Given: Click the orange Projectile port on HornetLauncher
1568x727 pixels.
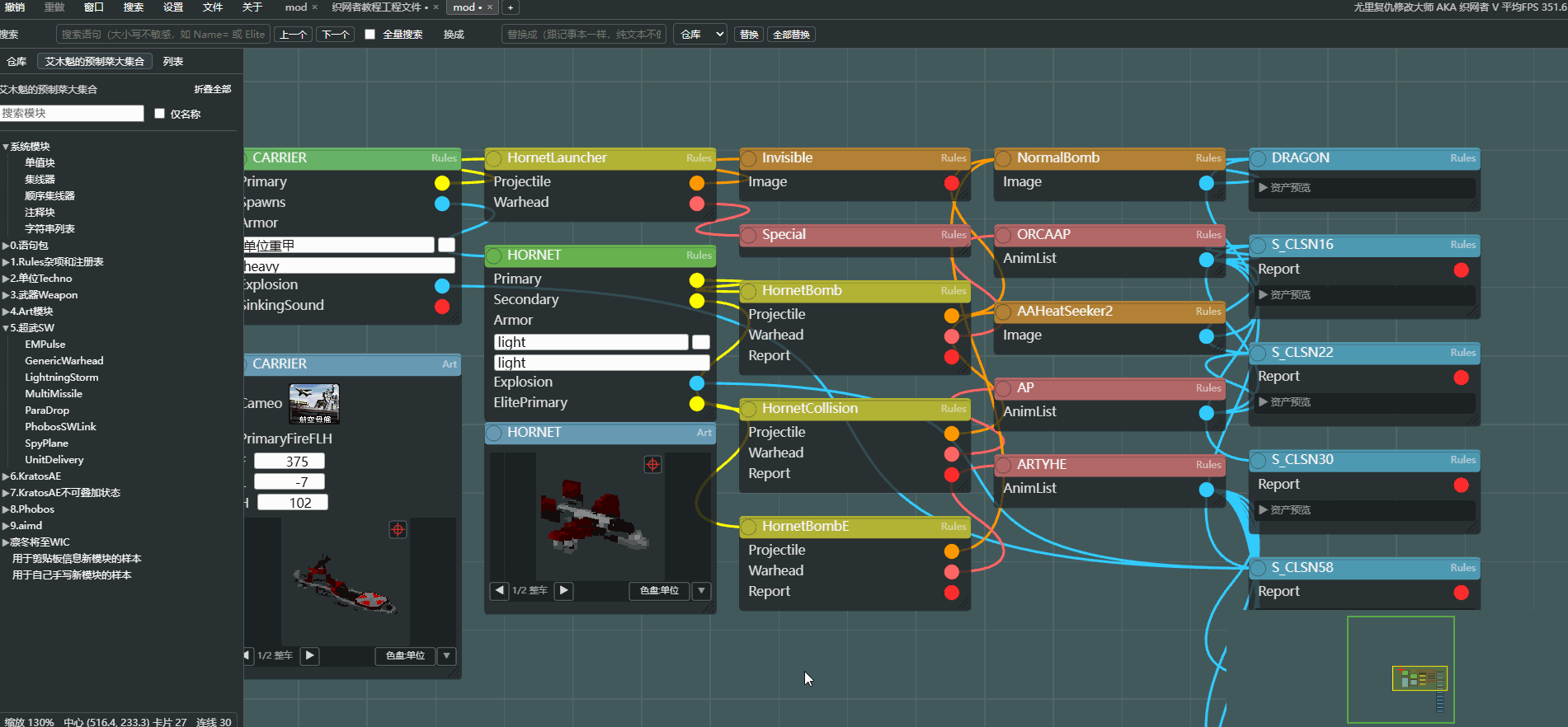Looking at the screenshot, I should [697, 183].
